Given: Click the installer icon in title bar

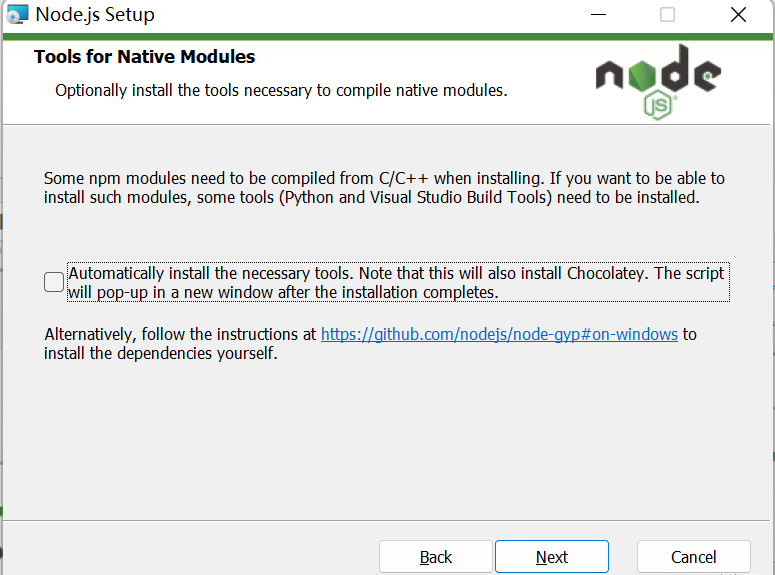Looking at the screenshot, I should point(17,15).
